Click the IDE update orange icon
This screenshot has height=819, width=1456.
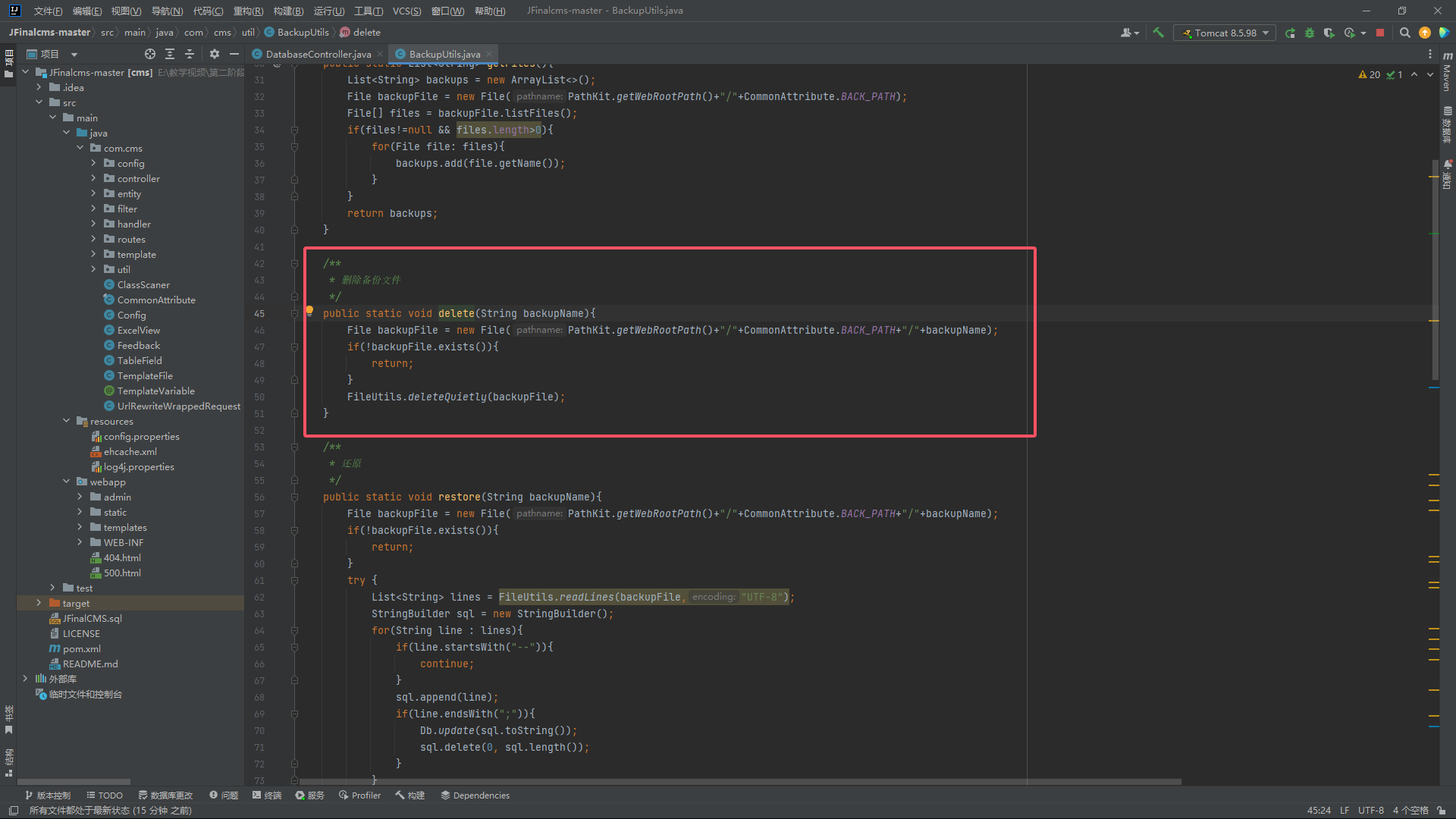[x=1425, y=33]
